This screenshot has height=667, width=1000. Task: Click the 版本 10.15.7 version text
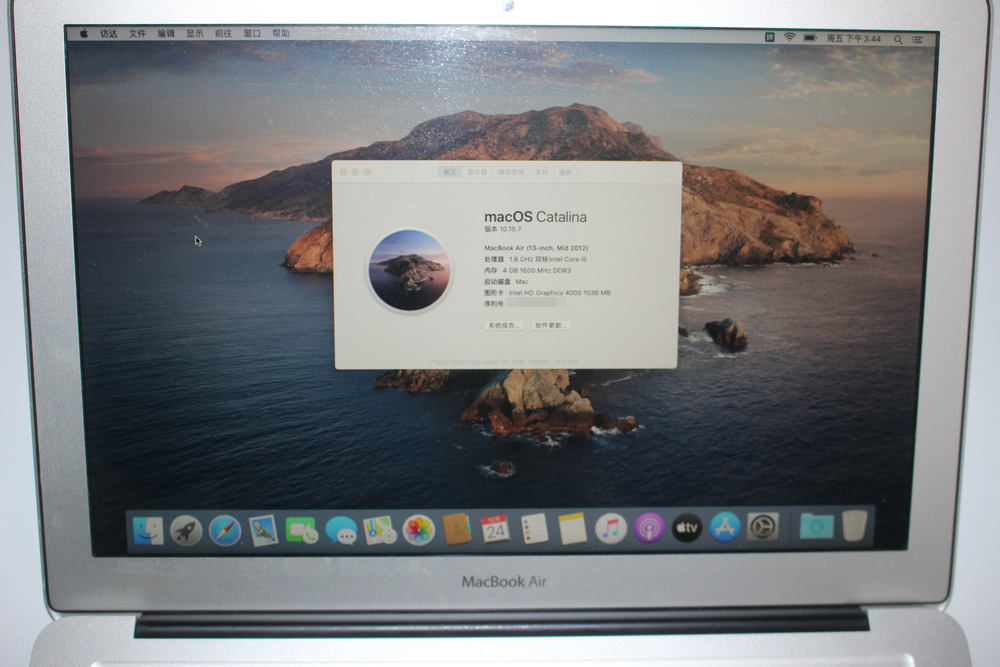click(503, 229)
